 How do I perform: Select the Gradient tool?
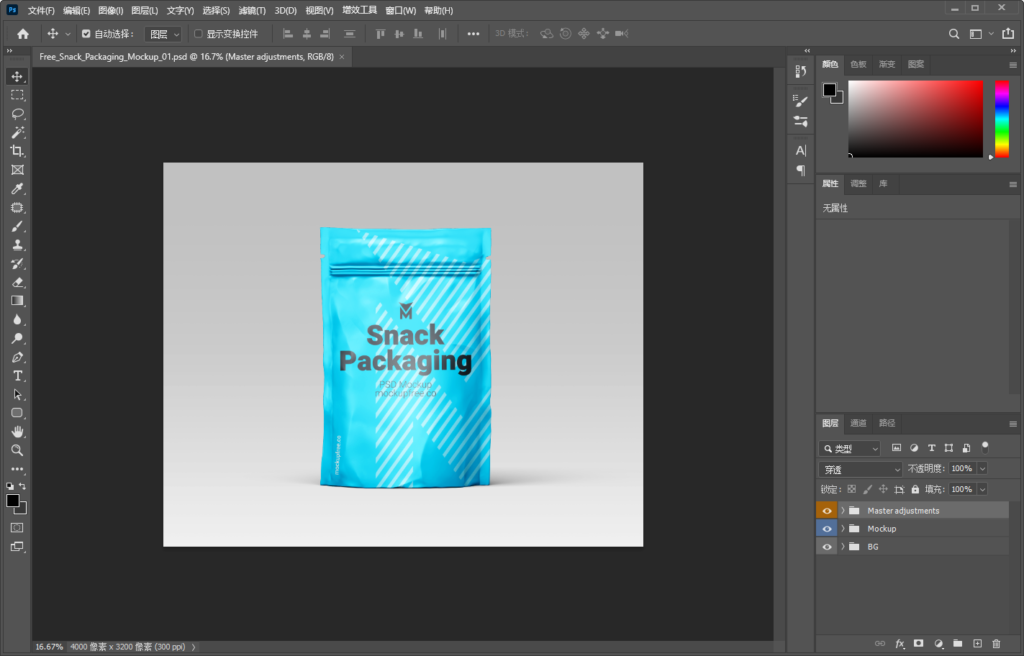[x=17, y=301]
